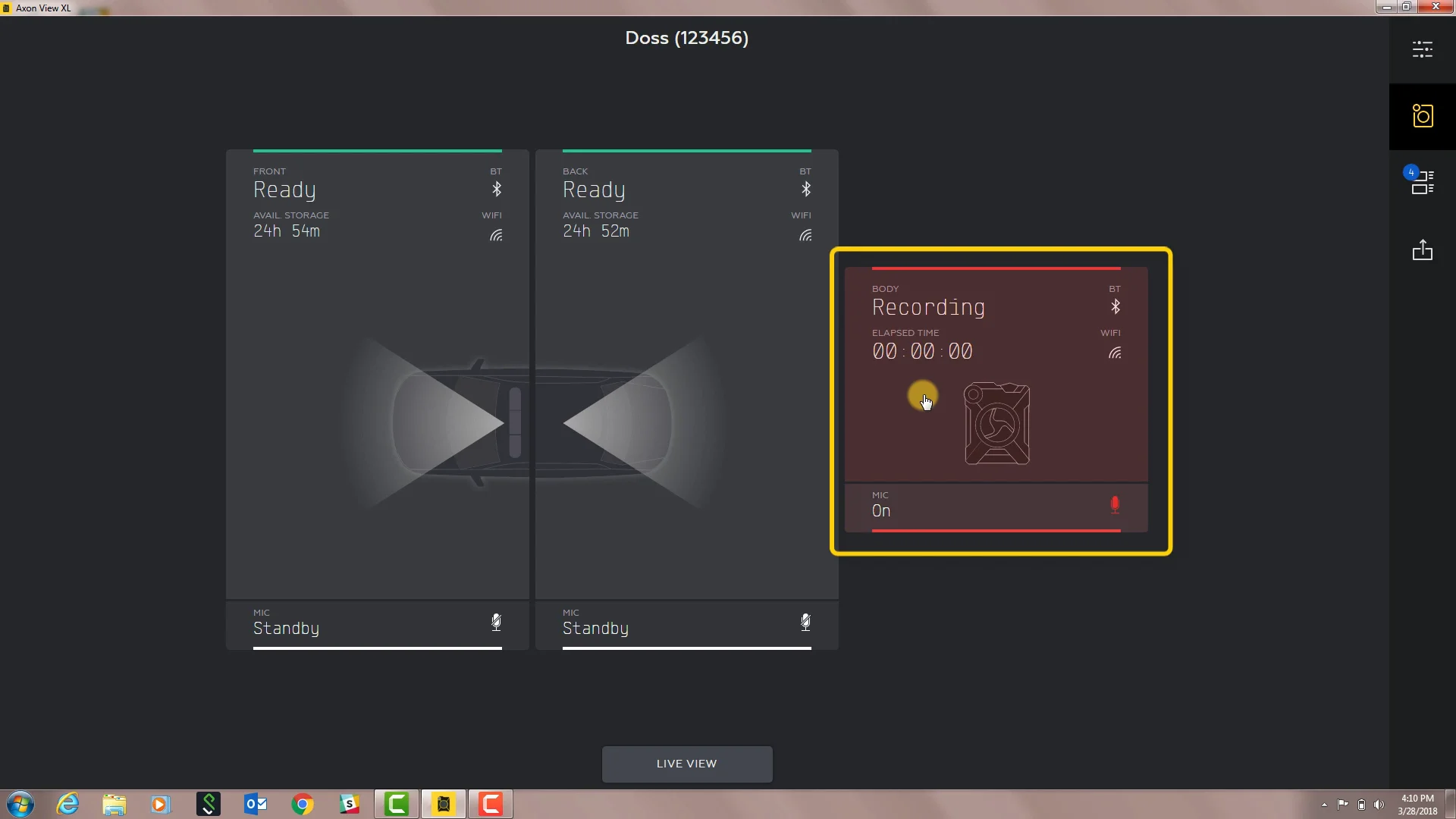
Task: Click the yellow highlighted recording button
Action: pyautogui.click(x=923, y=396)
